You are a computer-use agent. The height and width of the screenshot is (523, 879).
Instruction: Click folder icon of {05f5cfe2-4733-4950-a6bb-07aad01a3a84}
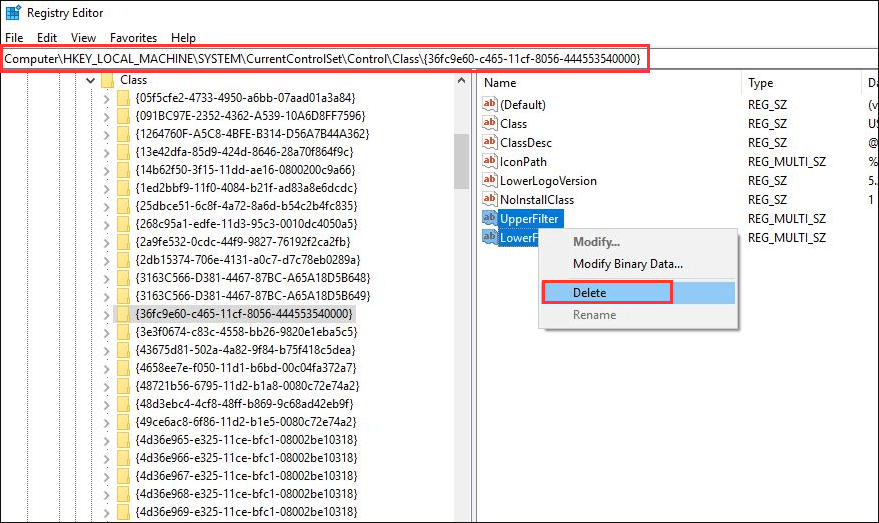[x=124, y=98]
